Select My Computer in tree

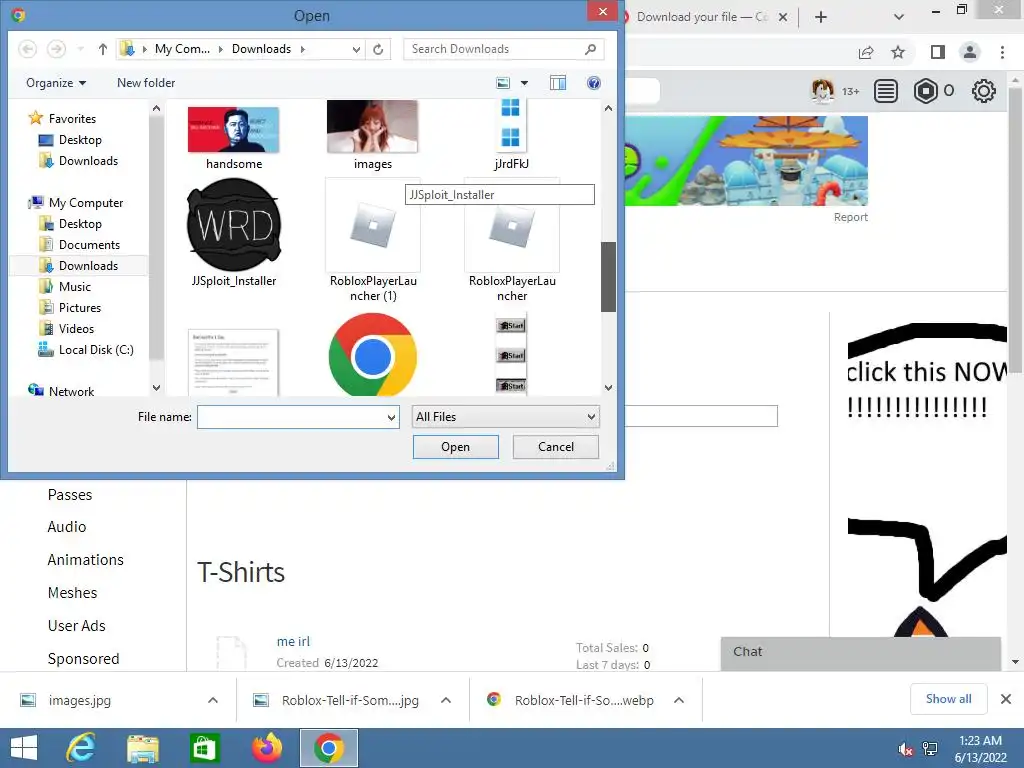click(x=76, y=202)
